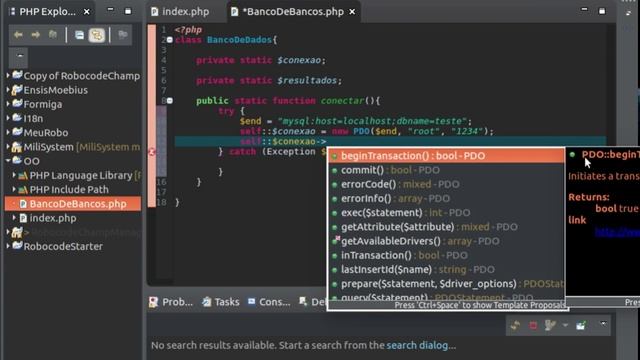
Task: Choose prepare($statement, $driver_options) from the list
Action: (x=446, y=284)
